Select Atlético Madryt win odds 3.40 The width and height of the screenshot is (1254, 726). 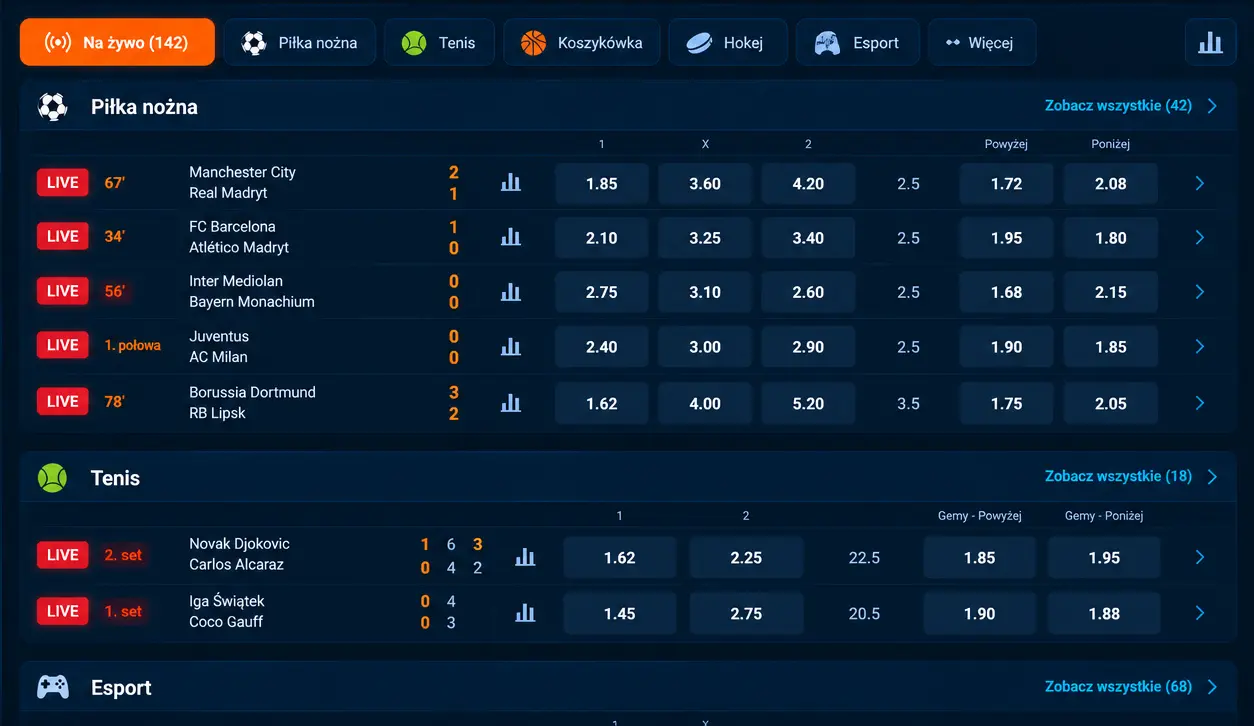[808, 238]
